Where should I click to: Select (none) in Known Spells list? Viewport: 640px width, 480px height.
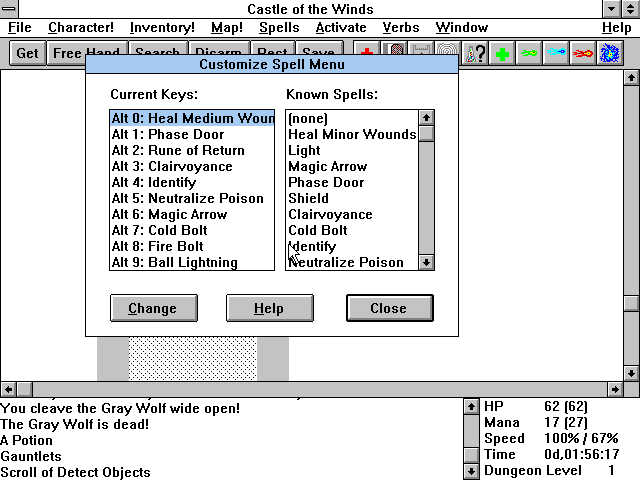click(352, 118)
